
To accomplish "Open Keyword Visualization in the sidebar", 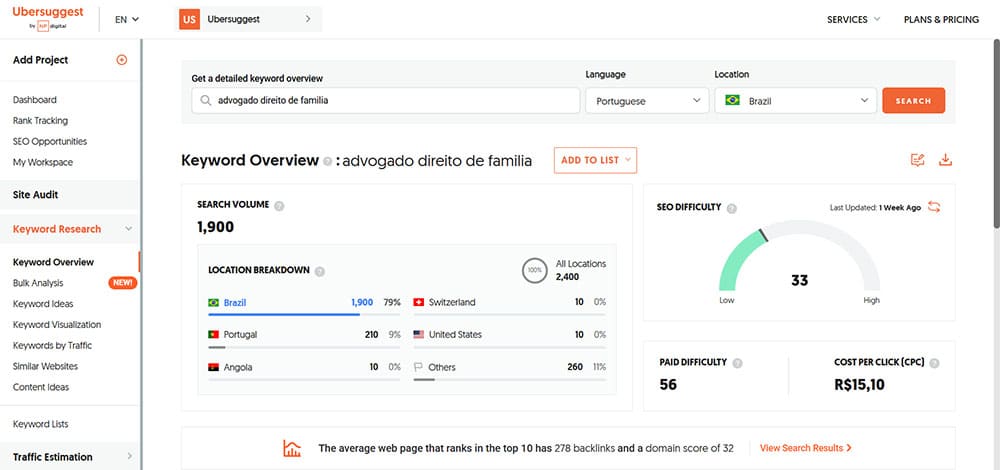I will [x=57, y=325].
